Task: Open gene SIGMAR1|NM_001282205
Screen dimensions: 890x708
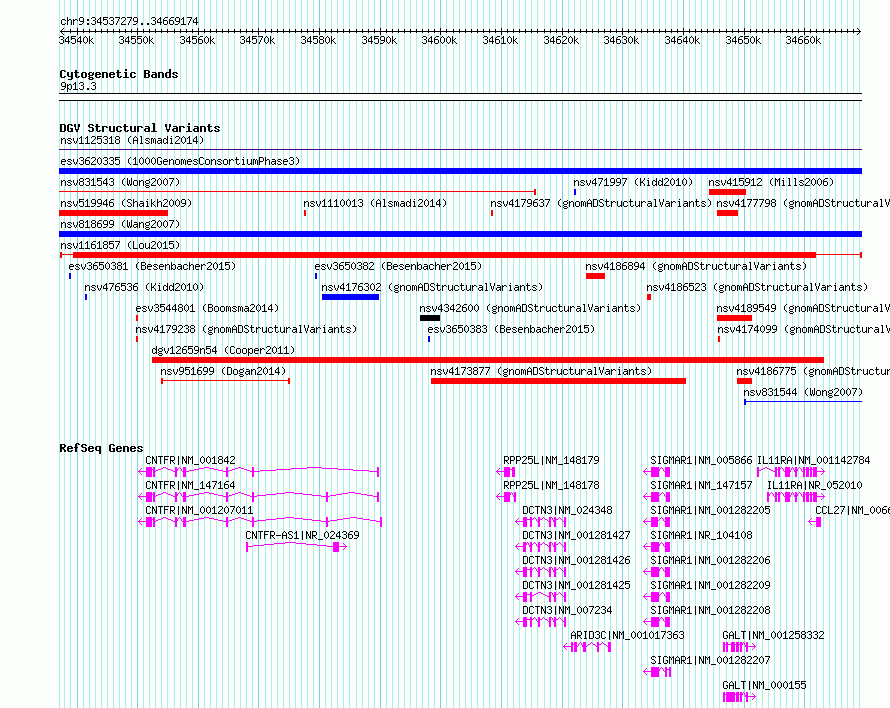Action: click(x=710, y=510)
